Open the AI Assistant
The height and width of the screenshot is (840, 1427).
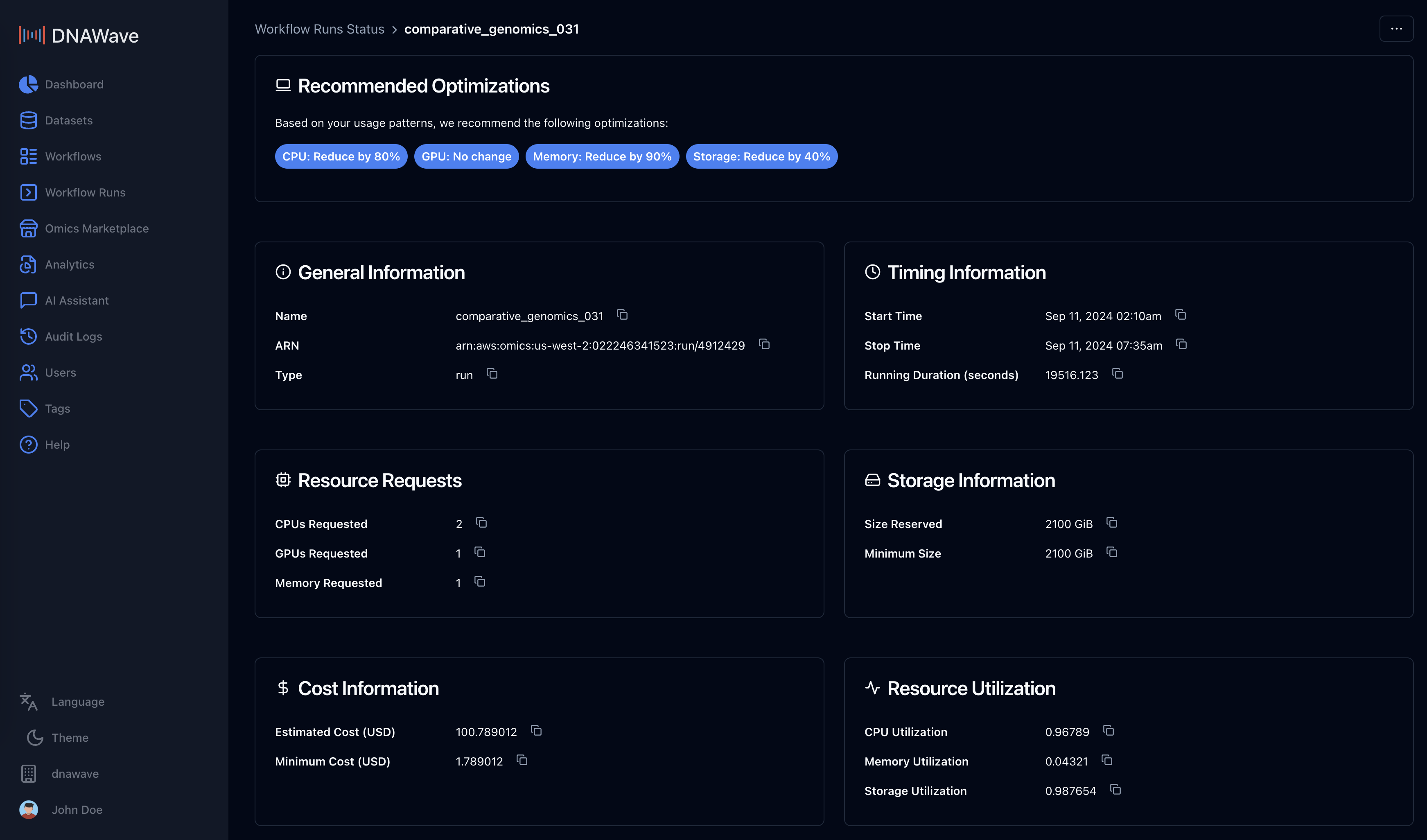tap(77, 300)
